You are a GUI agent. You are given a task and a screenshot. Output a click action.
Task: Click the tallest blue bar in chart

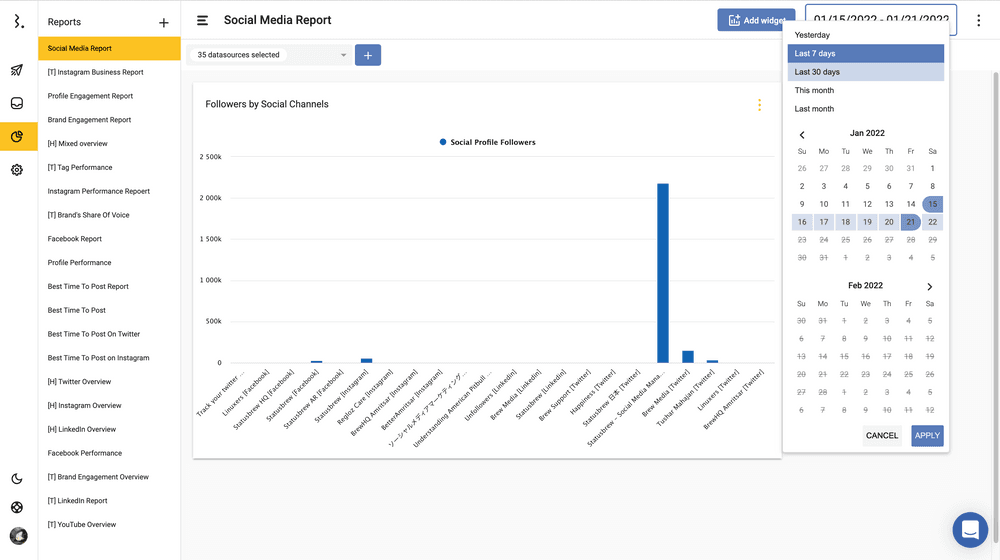click(x=662, y=272)
